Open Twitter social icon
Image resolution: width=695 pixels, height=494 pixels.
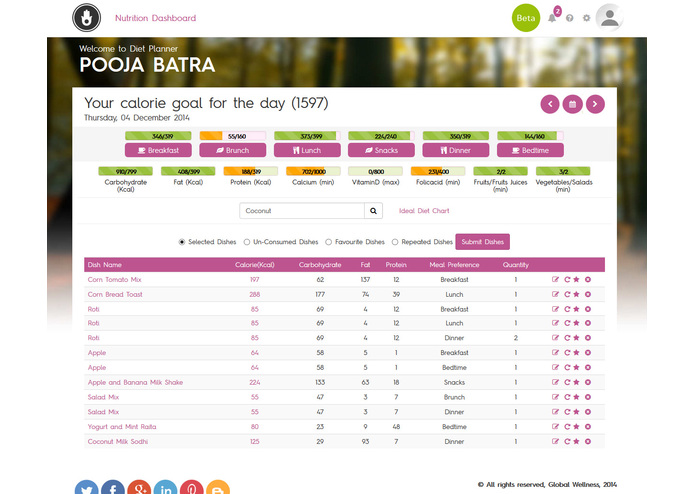86,487
